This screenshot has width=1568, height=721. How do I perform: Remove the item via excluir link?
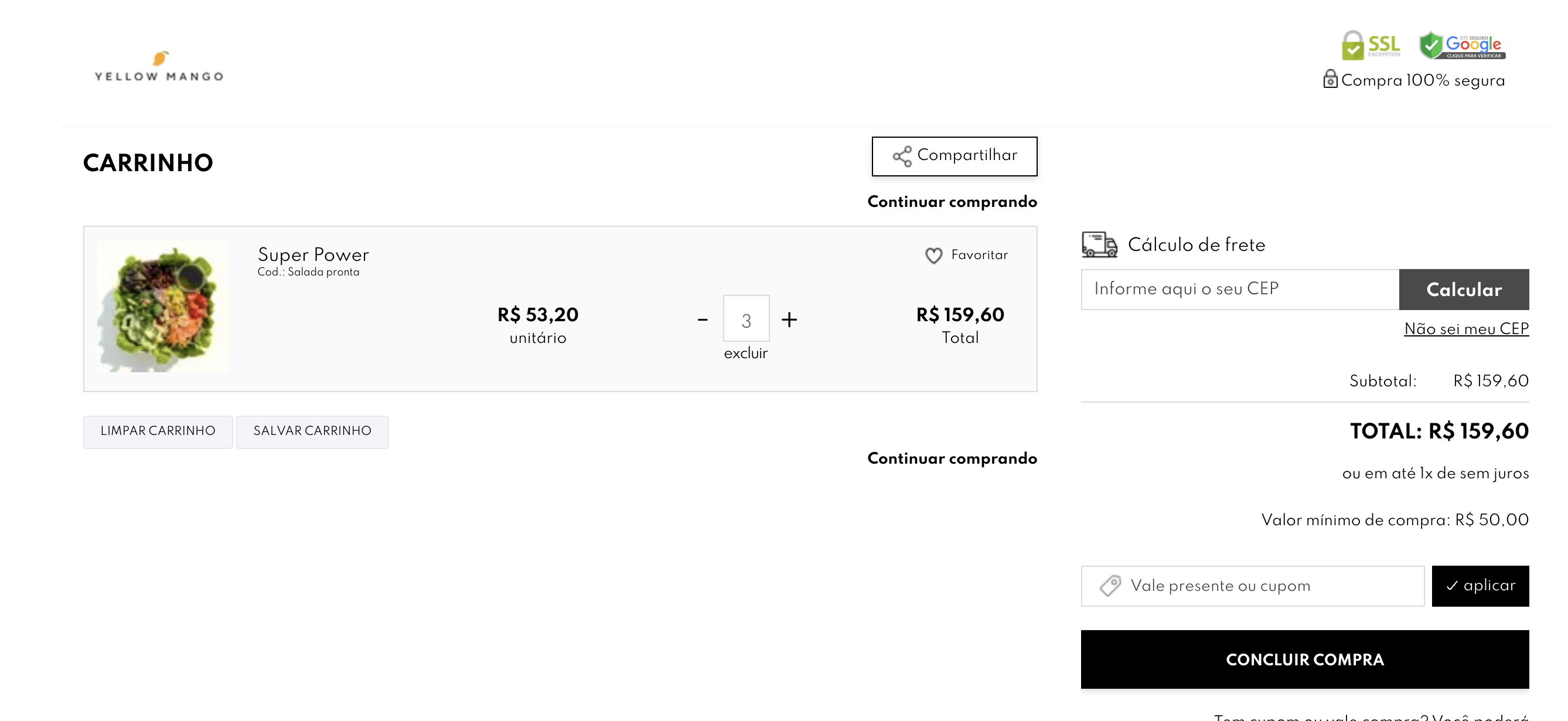[x=746, y=354]
